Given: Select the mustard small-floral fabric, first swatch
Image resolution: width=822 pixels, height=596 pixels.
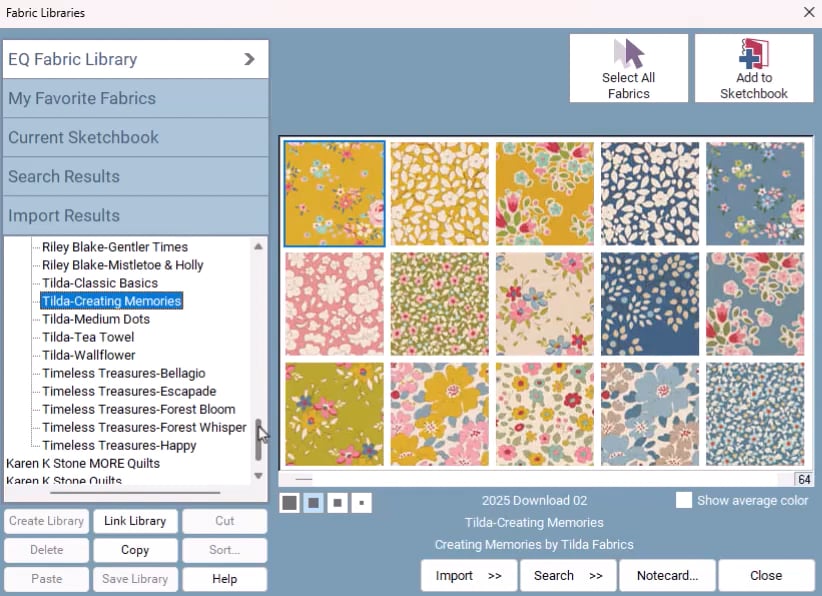Looking at the screenshot, I should [334, 193].
